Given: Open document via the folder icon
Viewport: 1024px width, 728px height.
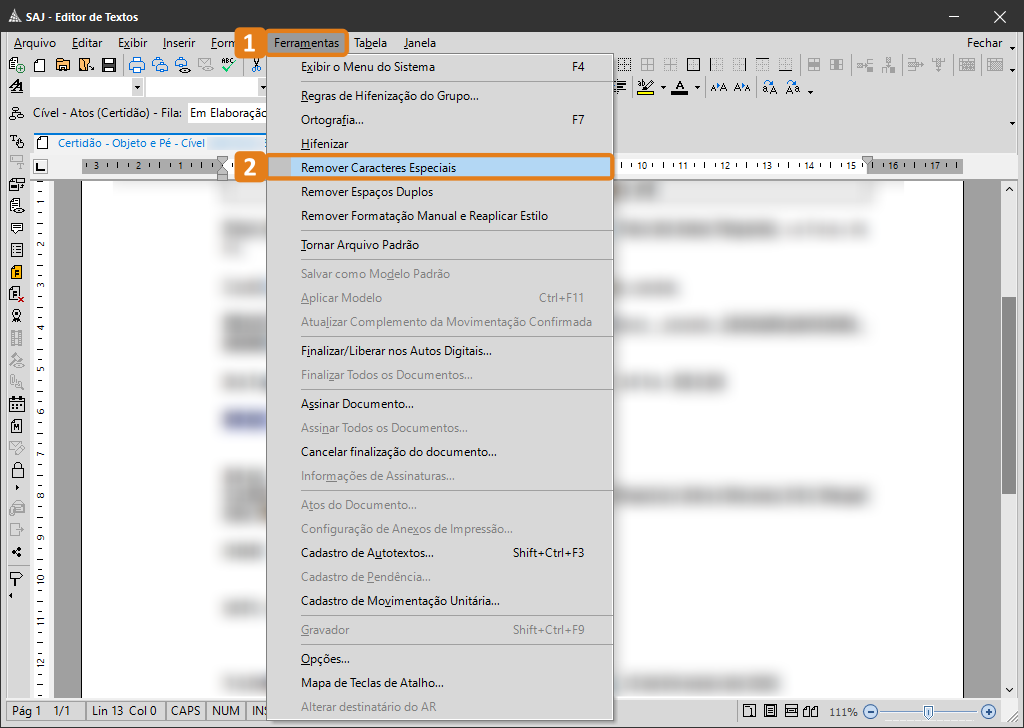Looking at the screenshot, I should coord(63,65).
